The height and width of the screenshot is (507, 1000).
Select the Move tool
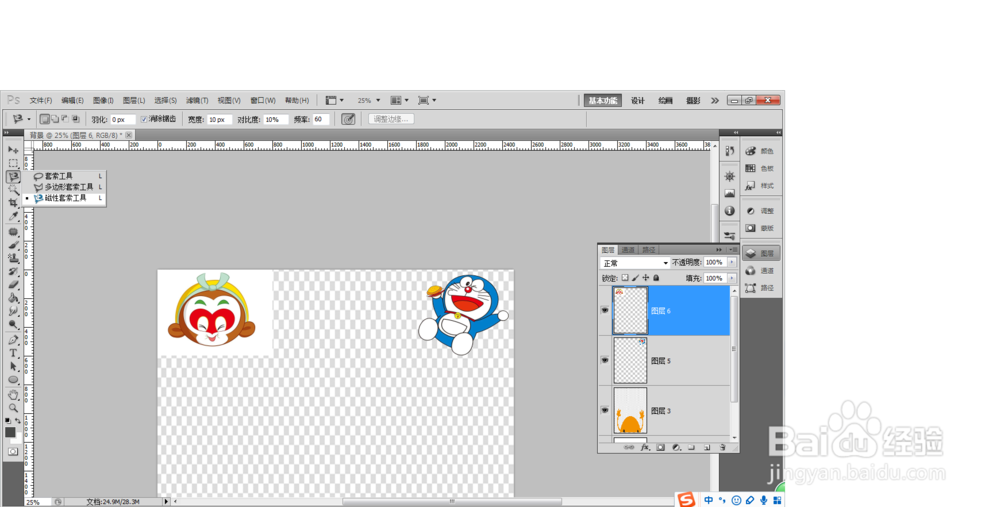pyautogui.click(x=13, y=150)
